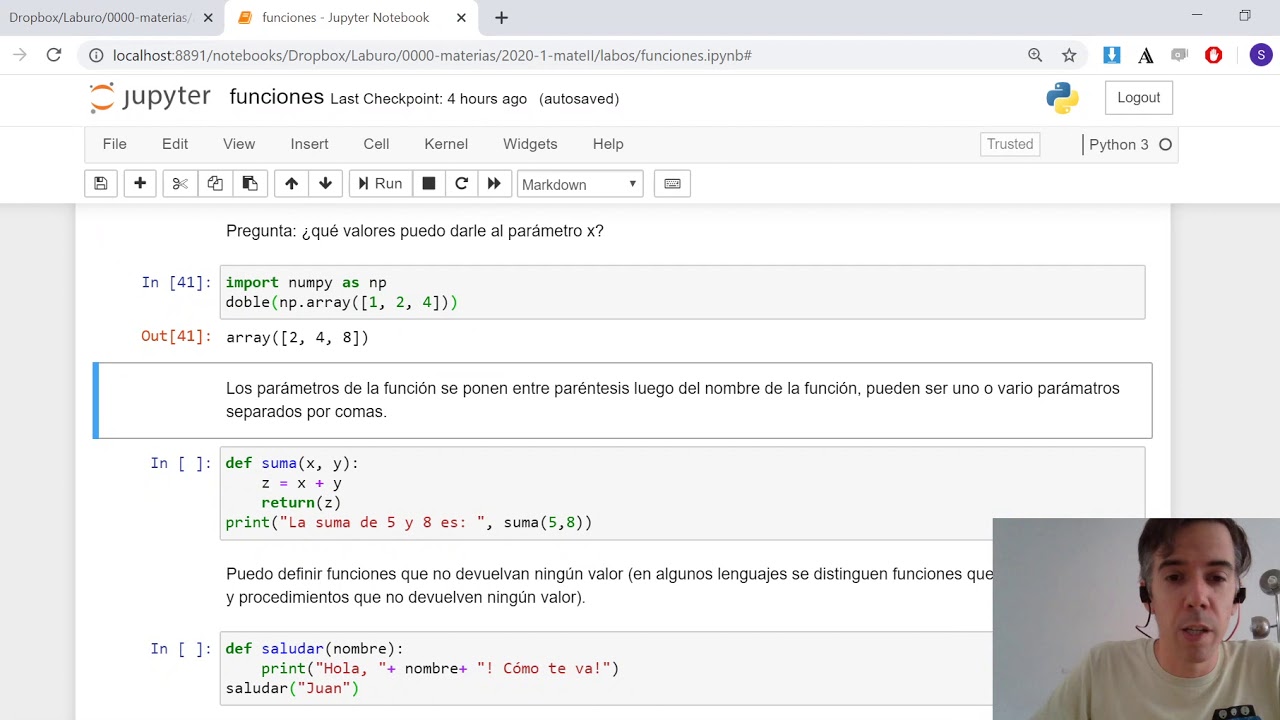Move selected cell up with arrow
The image size is (1280, 720).
tap(291, 184)
